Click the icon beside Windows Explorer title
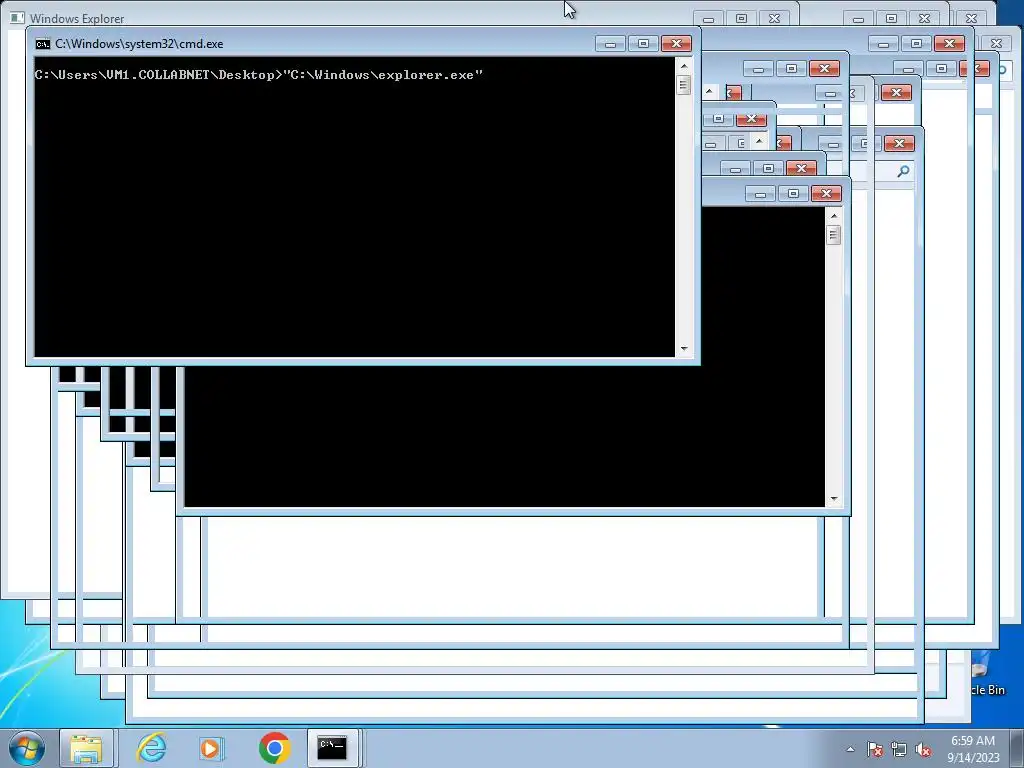 click(18, 18)
